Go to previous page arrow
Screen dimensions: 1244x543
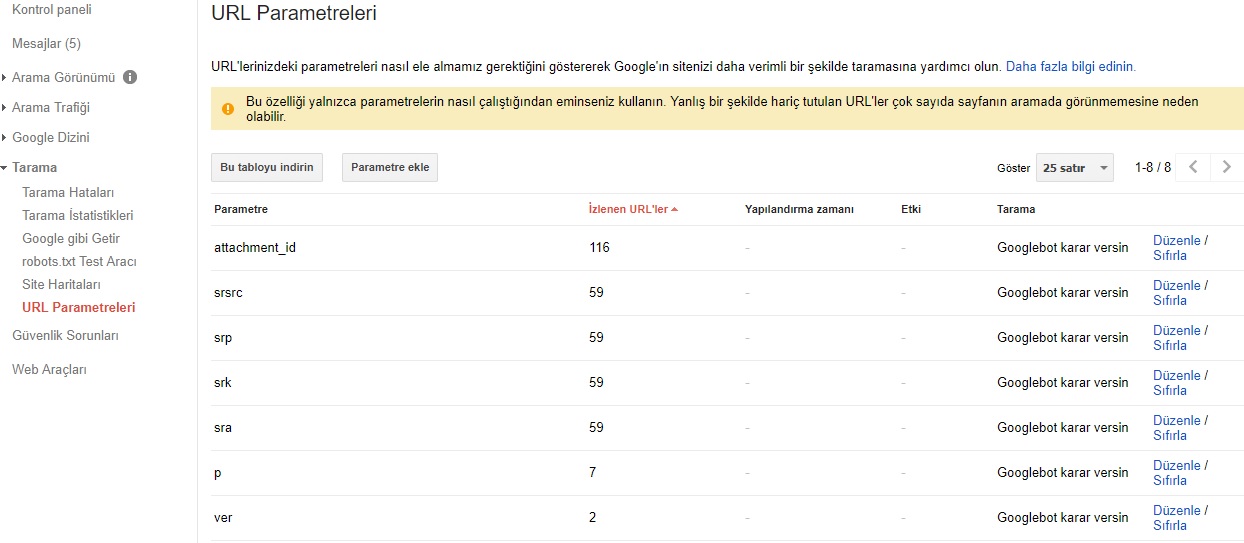tap(1193, 167)
